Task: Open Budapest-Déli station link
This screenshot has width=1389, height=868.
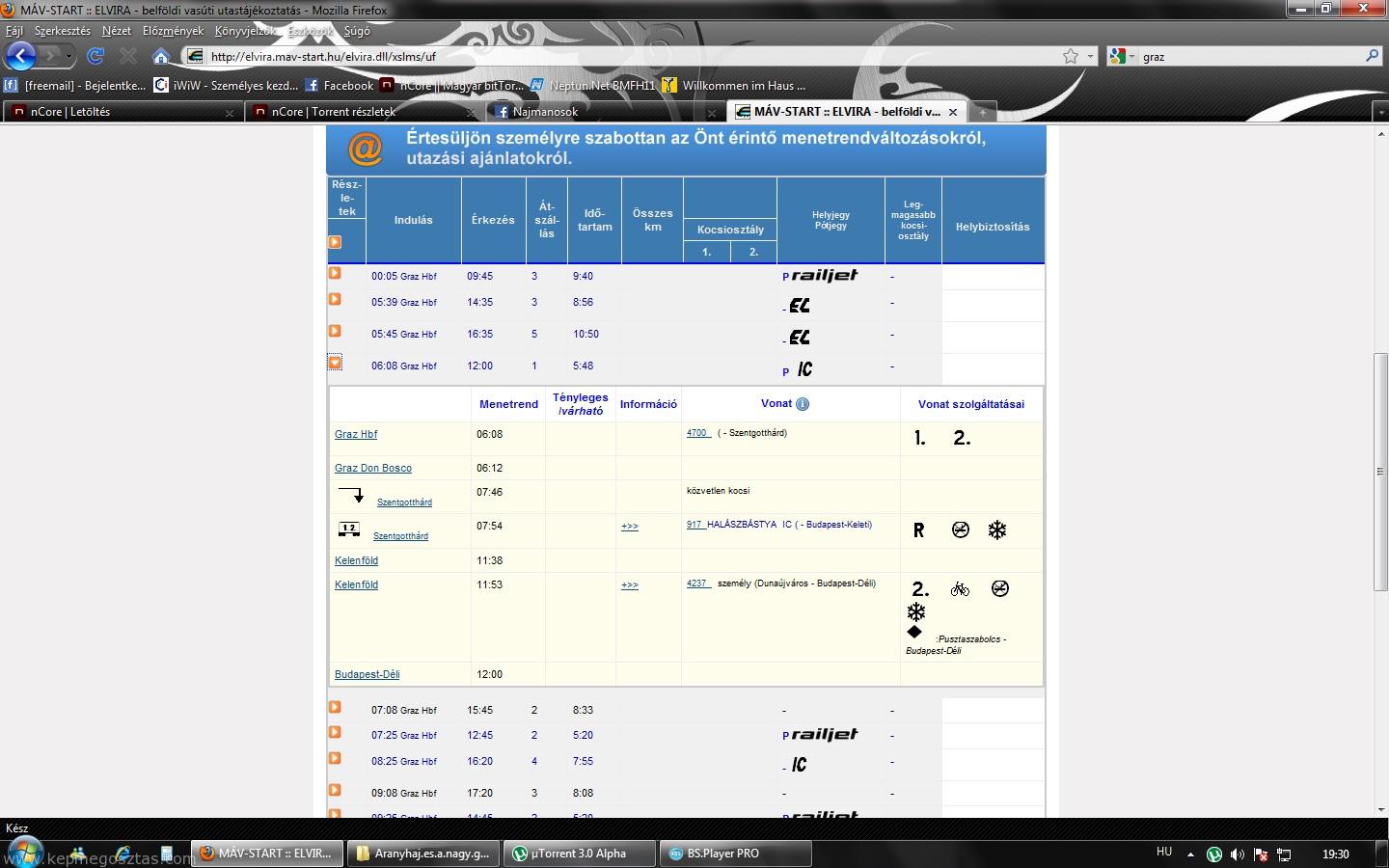Action: pyautogui.click(x=367, y=674)
